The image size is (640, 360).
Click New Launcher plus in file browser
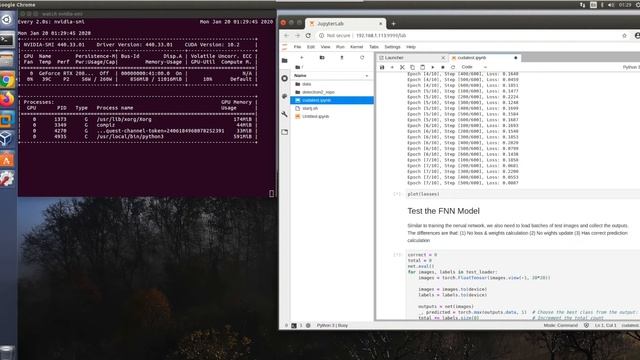coord(302,58)
